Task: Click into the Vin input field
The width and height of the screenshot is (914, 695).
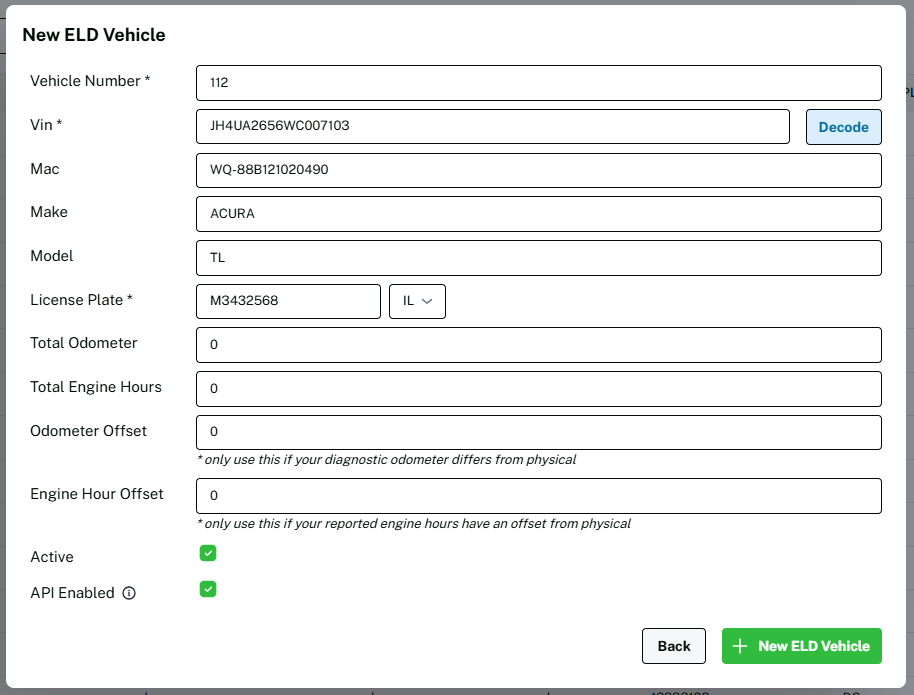Action: point(493,127)
